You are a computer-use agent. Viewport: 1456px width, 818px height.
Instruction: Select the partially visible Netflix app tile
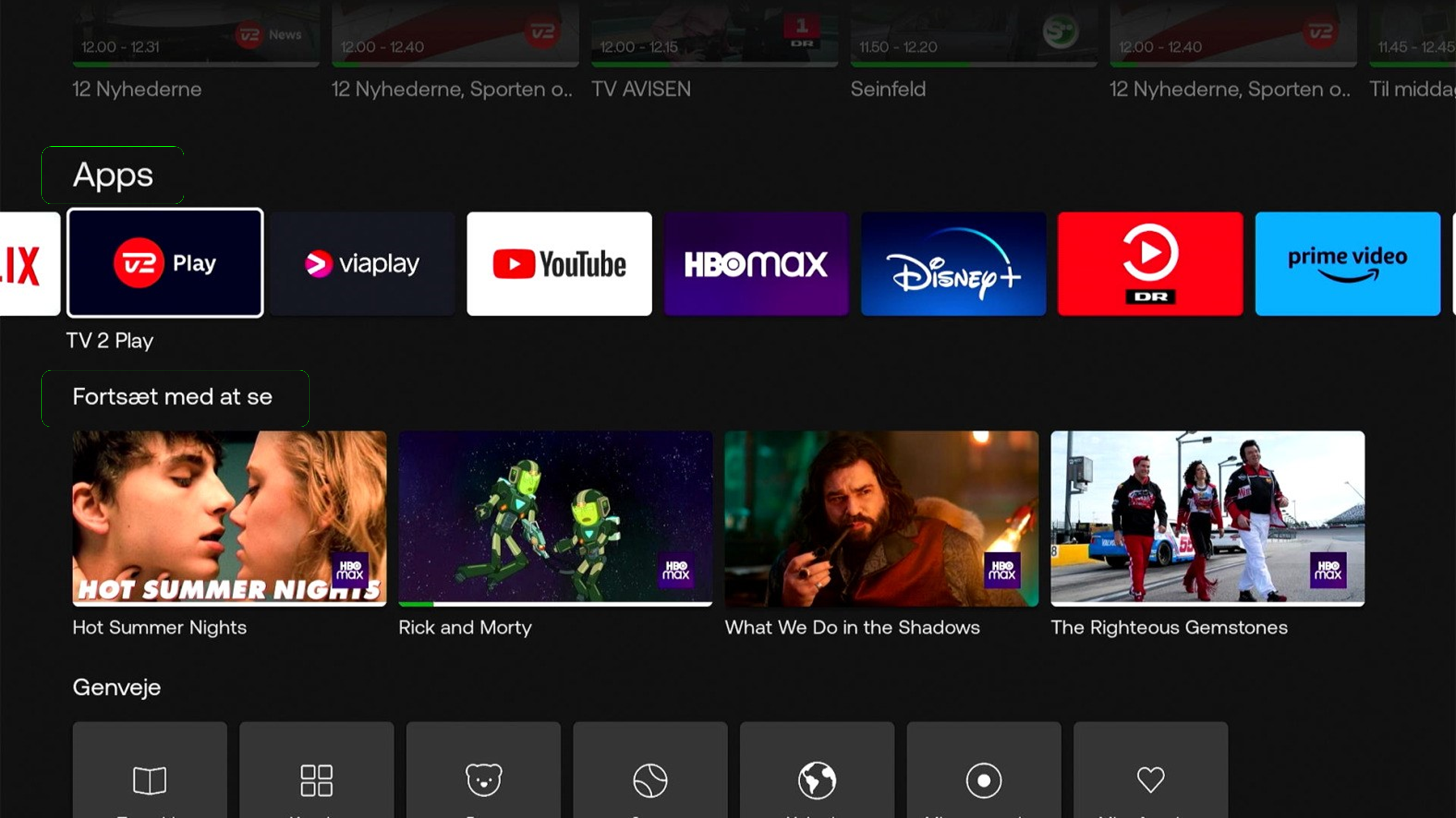click(x=29, y=264)
